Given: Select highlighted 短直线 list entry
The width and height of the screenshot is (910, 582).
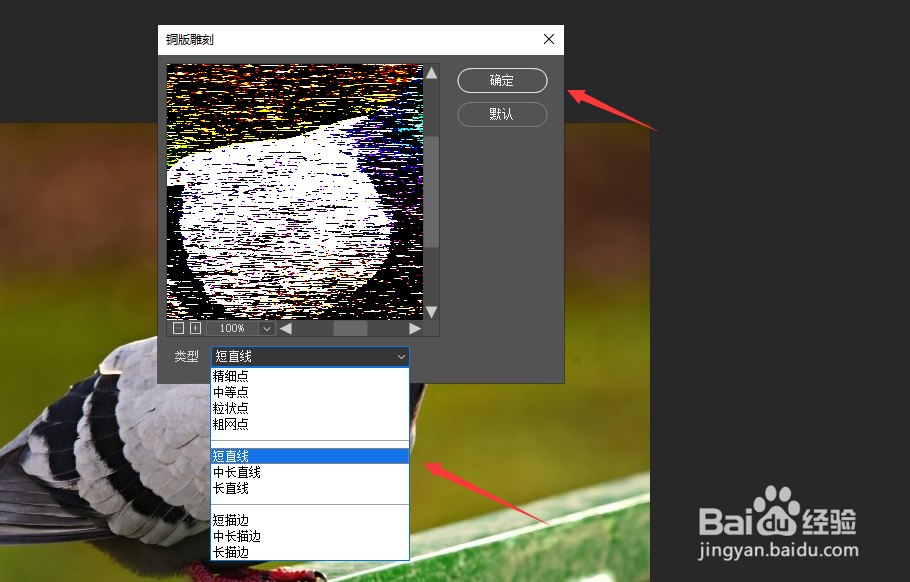Looking at the screenshot, I should tap(310, 457).
